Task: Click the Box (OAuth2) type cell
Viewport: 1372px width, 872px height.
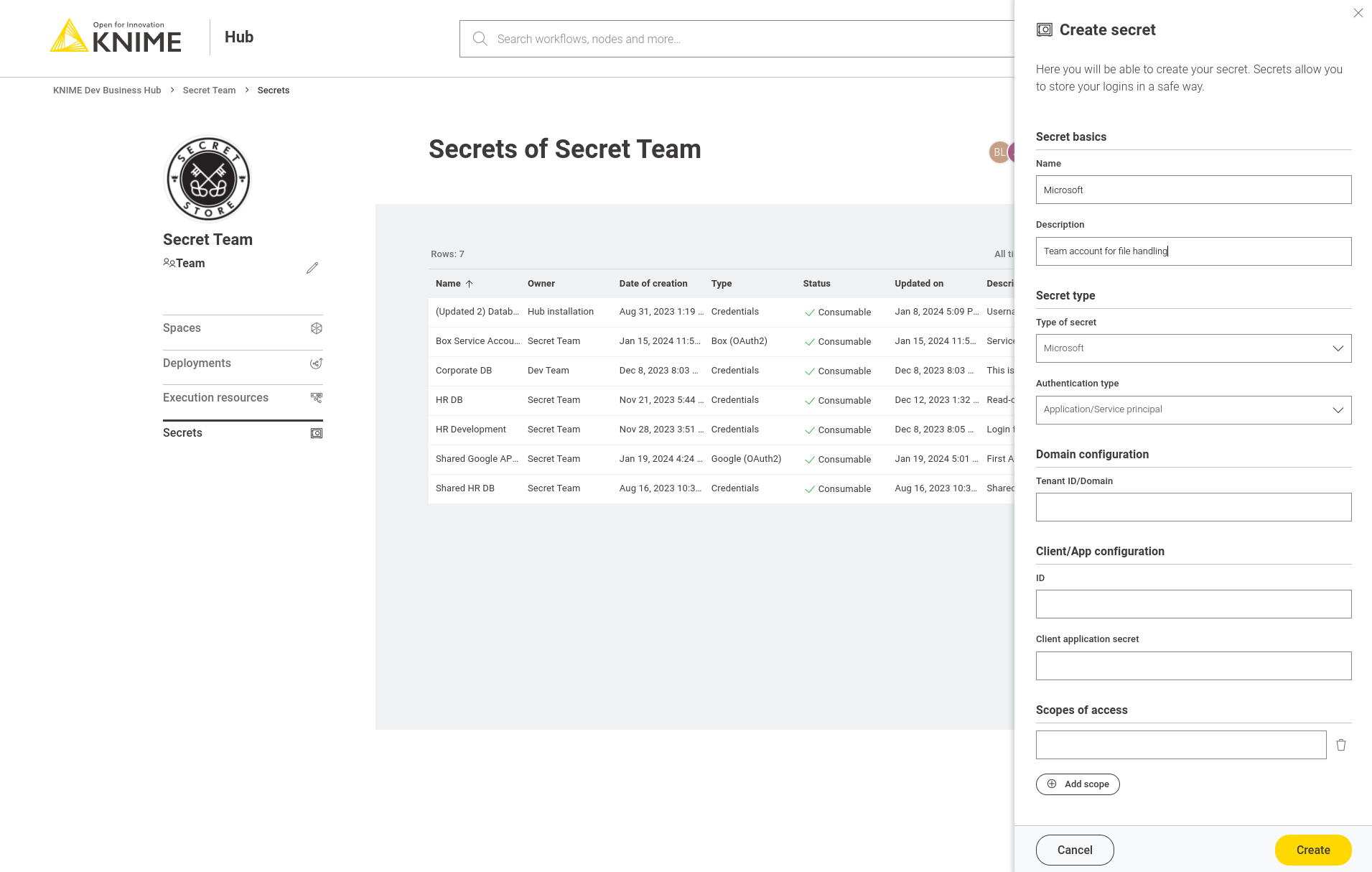Action: (739, 341)
